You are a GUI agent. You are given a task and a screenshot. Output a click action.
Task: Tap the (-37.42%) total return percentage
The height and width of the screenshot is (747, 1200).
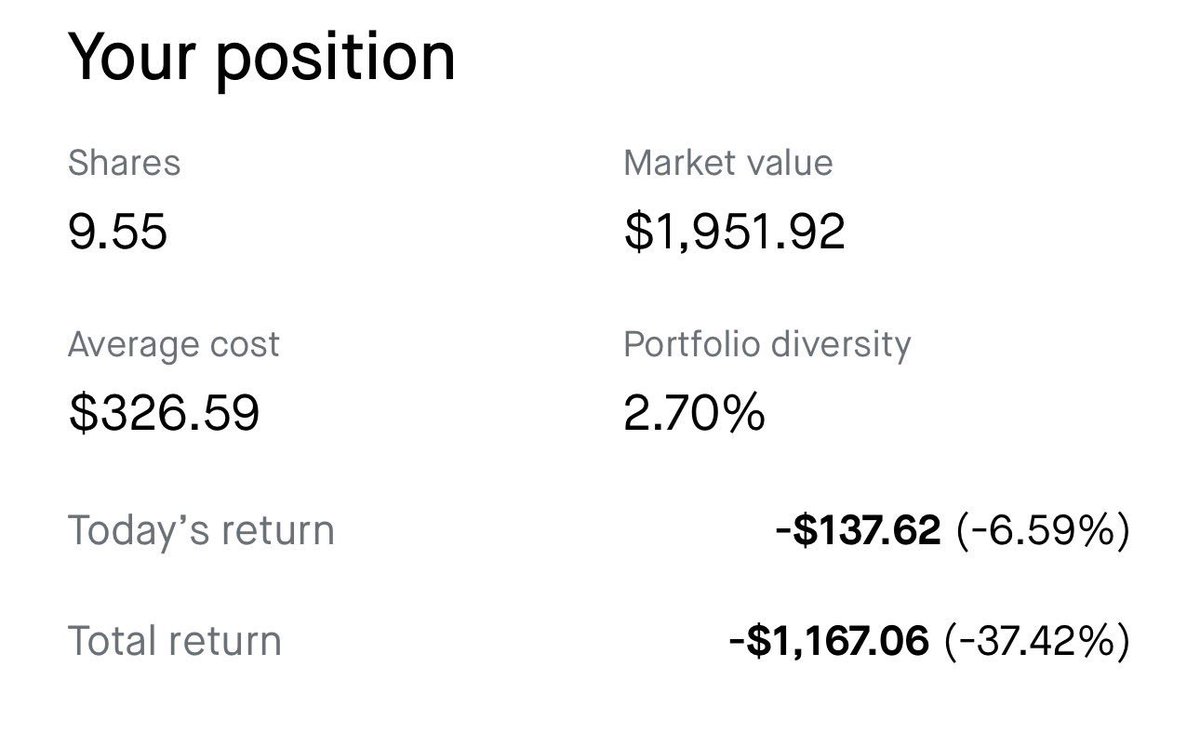click(x=1037, y=641)
